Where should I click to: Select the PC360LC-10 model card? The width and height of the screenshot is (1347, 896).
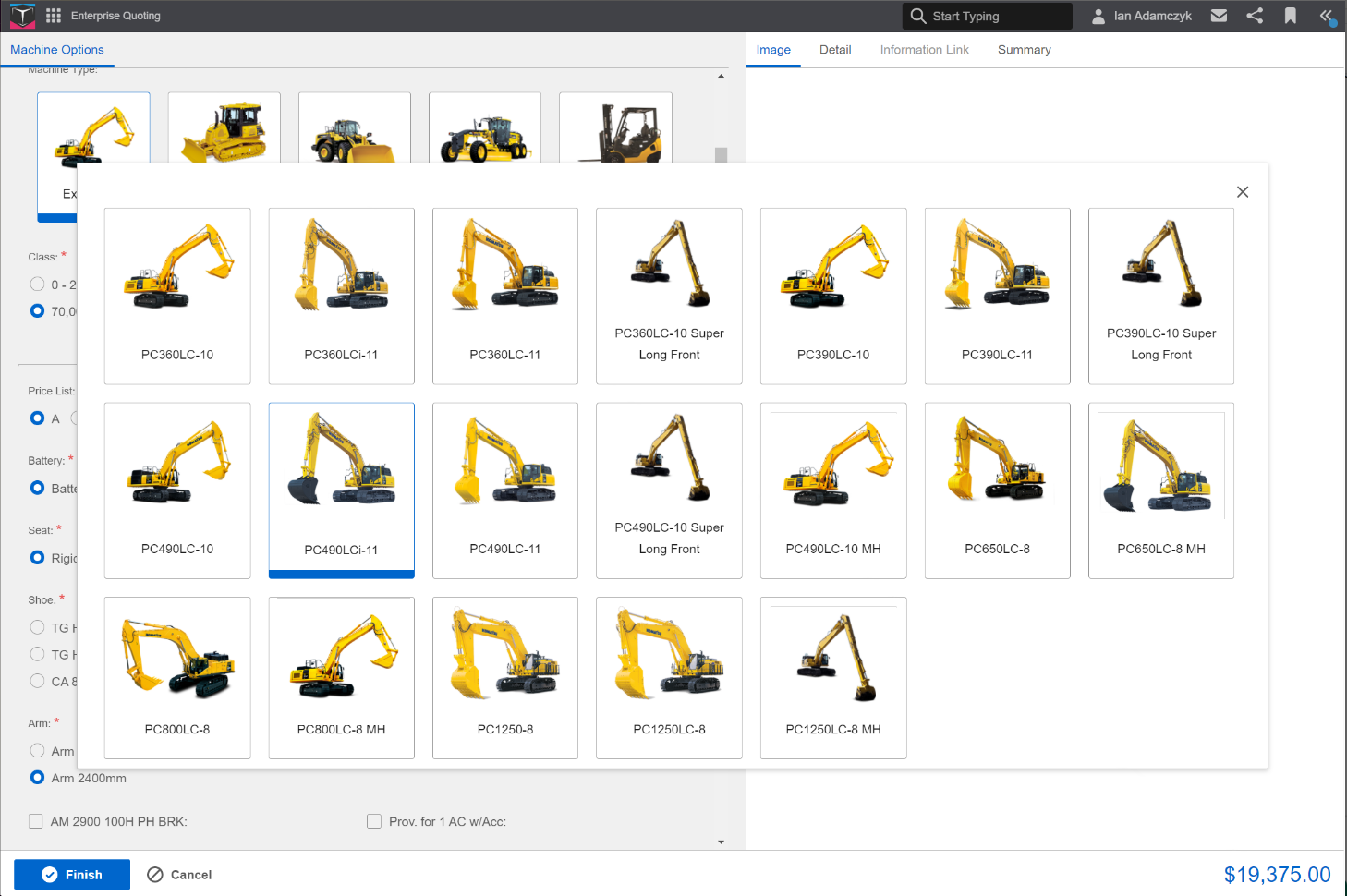(x=177, y=296)
